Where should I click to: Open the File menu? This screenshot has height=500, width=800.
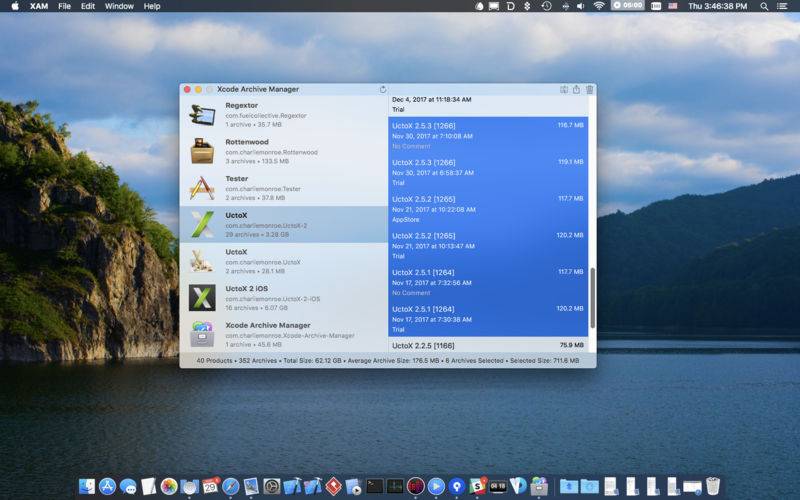tap(64, 6)
